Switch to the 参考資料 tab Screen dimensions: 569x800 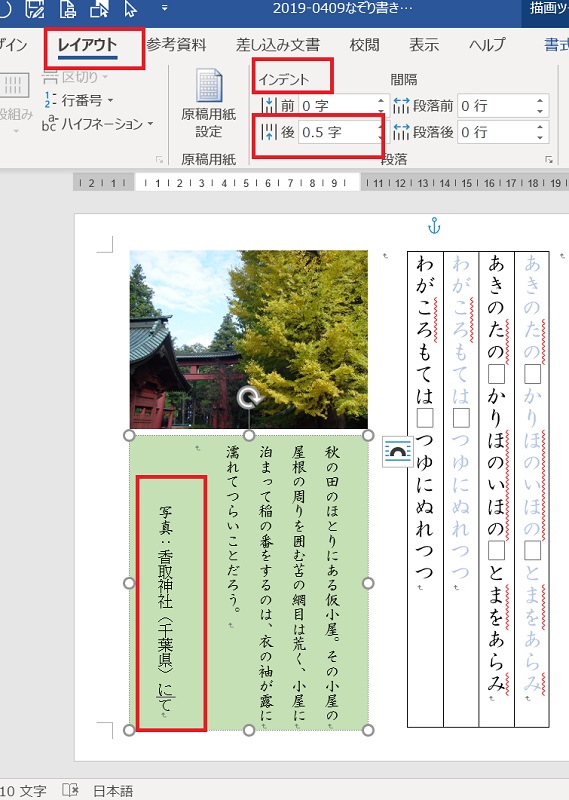pyautogui.click(x=176, y=45)
